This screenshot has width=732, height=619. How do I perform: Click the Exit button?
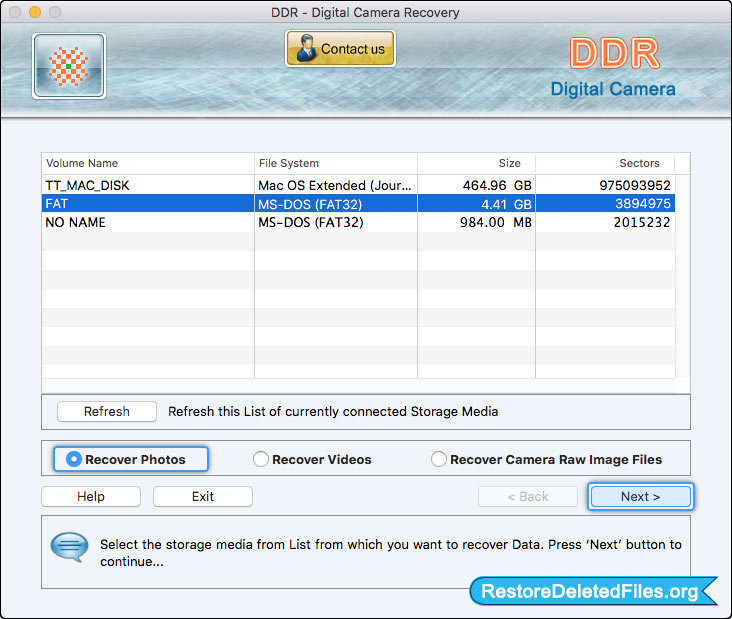[203, 496]
